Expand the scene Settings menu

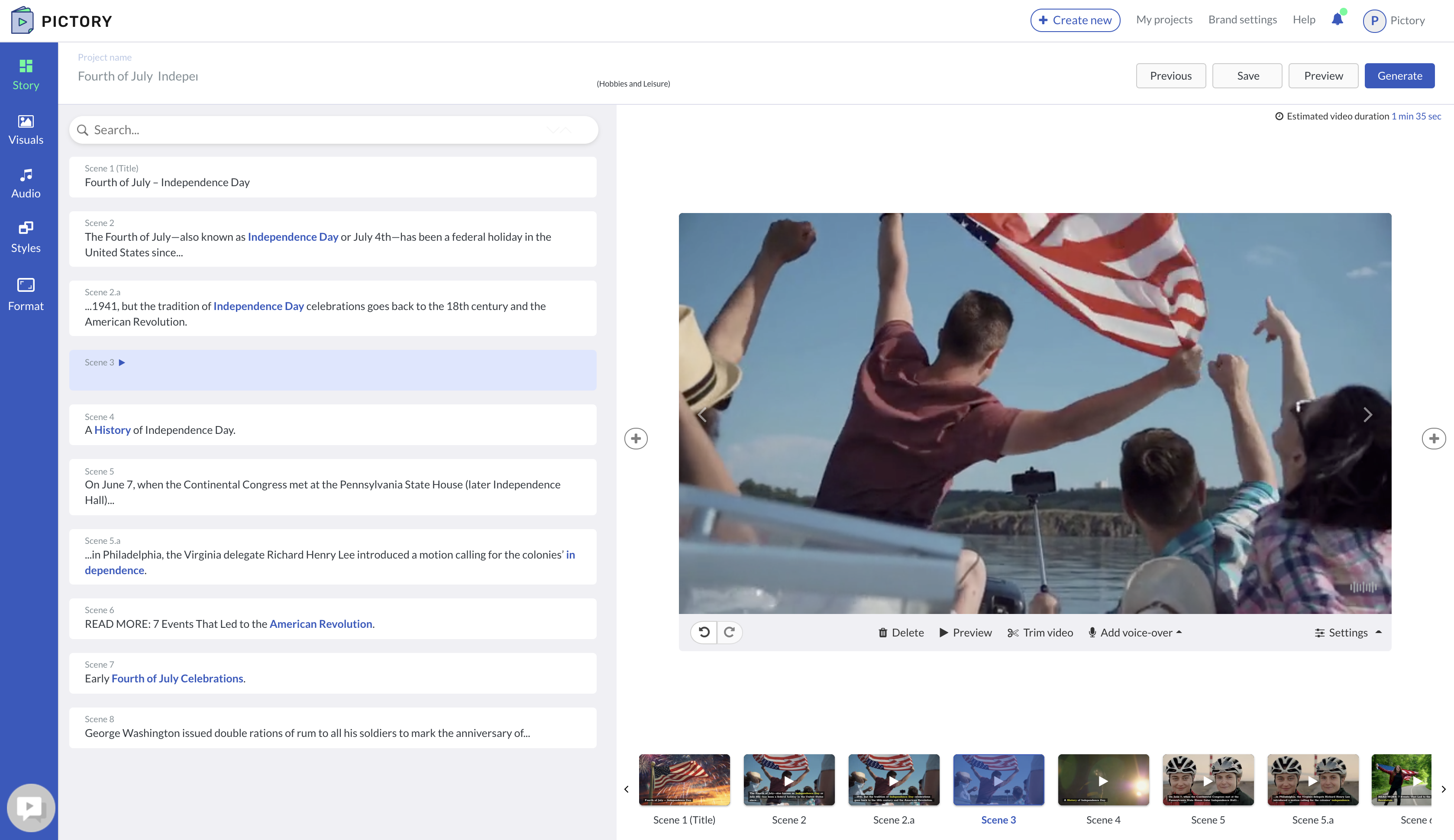(x=1347, y=632)
